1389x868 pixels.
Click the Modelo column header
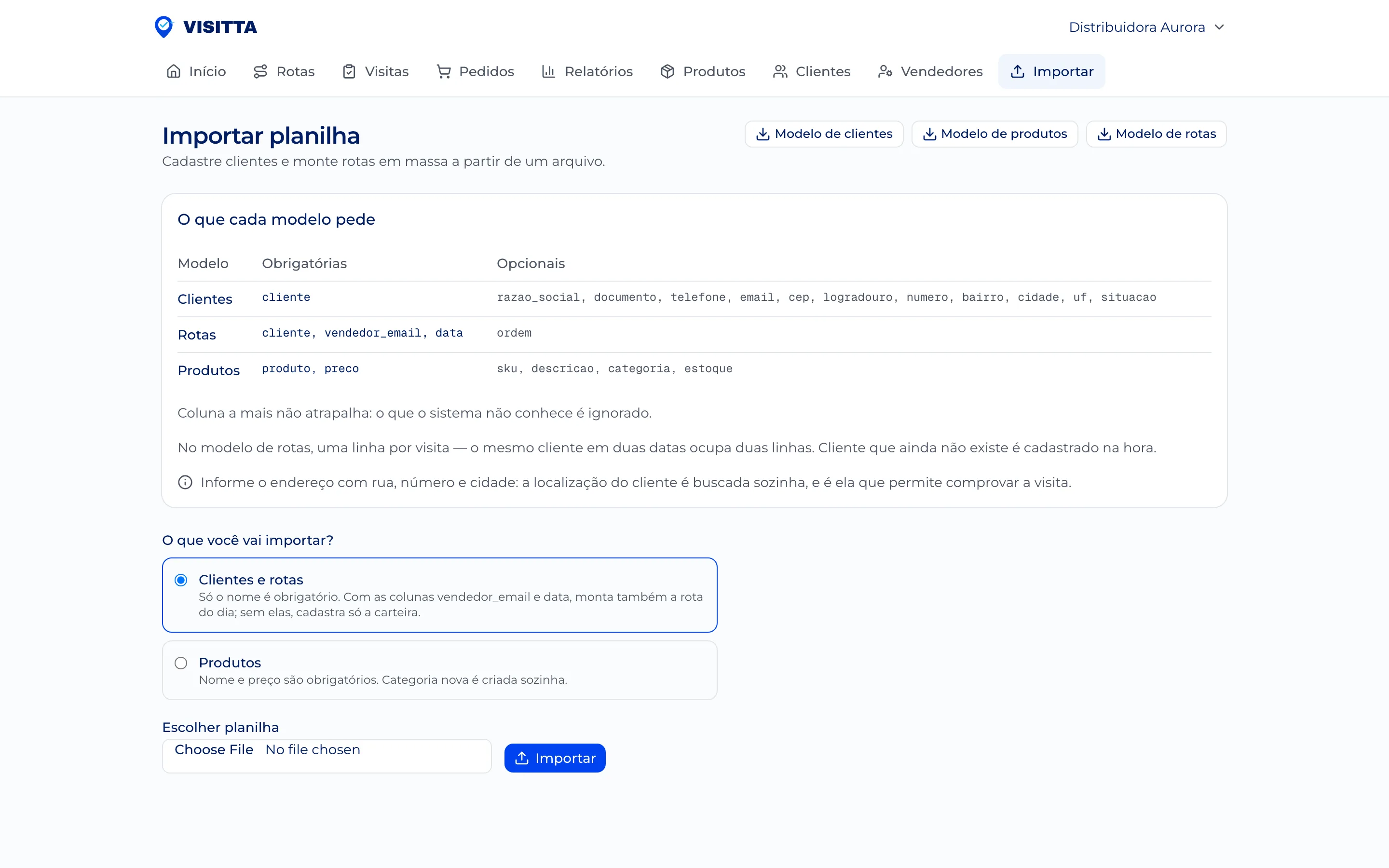203,263
